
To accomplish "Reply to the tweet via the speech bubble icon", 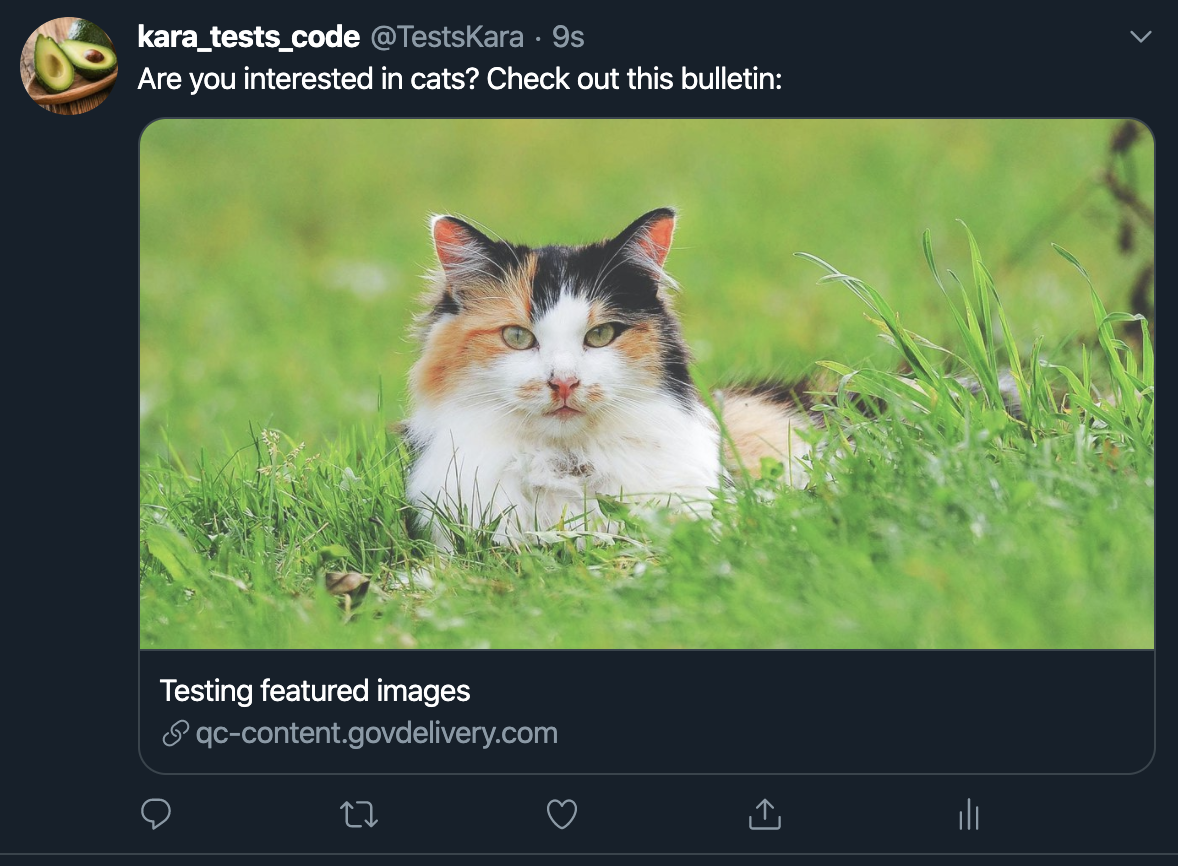I will pyautogui.click(x=155, y=815).
